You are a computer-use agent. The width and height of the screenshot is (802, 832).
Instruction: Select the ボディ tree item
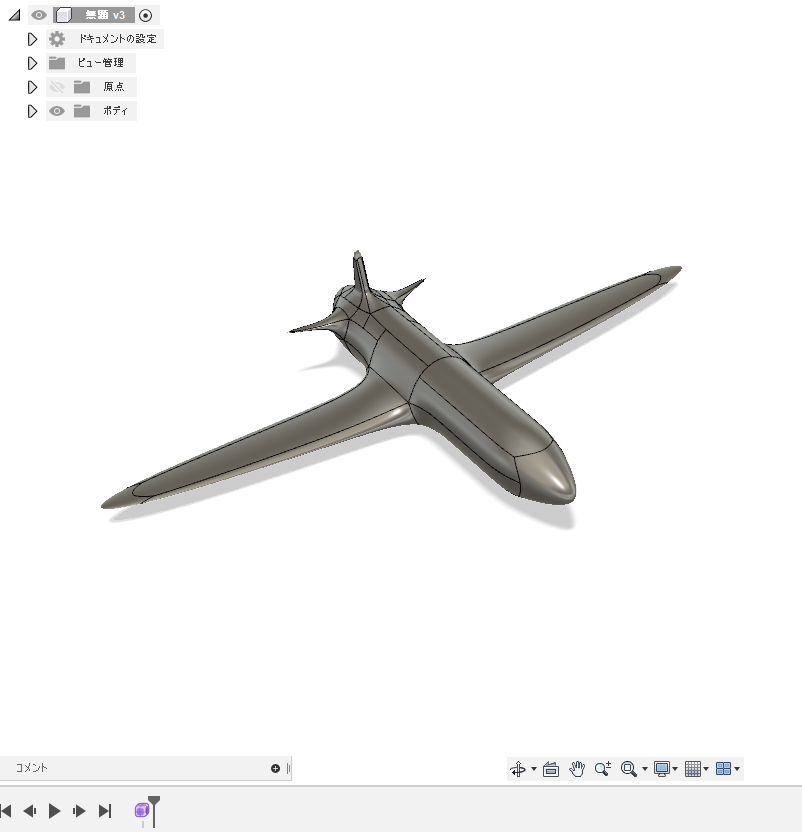pyautogui.click(x=91, y=111)
